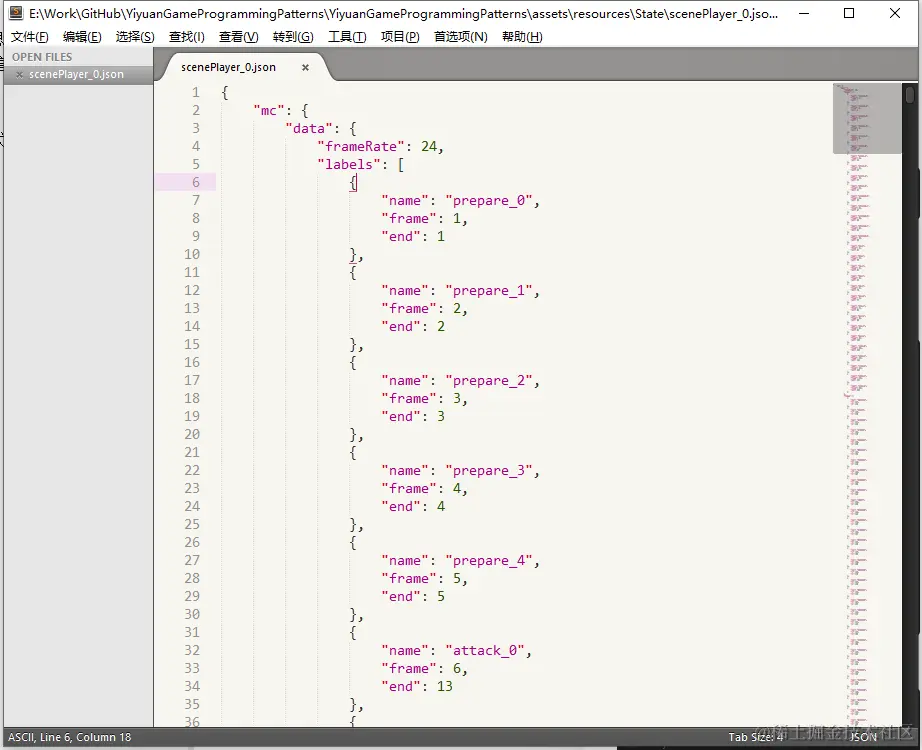Open the 工具(T) menu
The image size is (922, 750).
coord(347,37)
